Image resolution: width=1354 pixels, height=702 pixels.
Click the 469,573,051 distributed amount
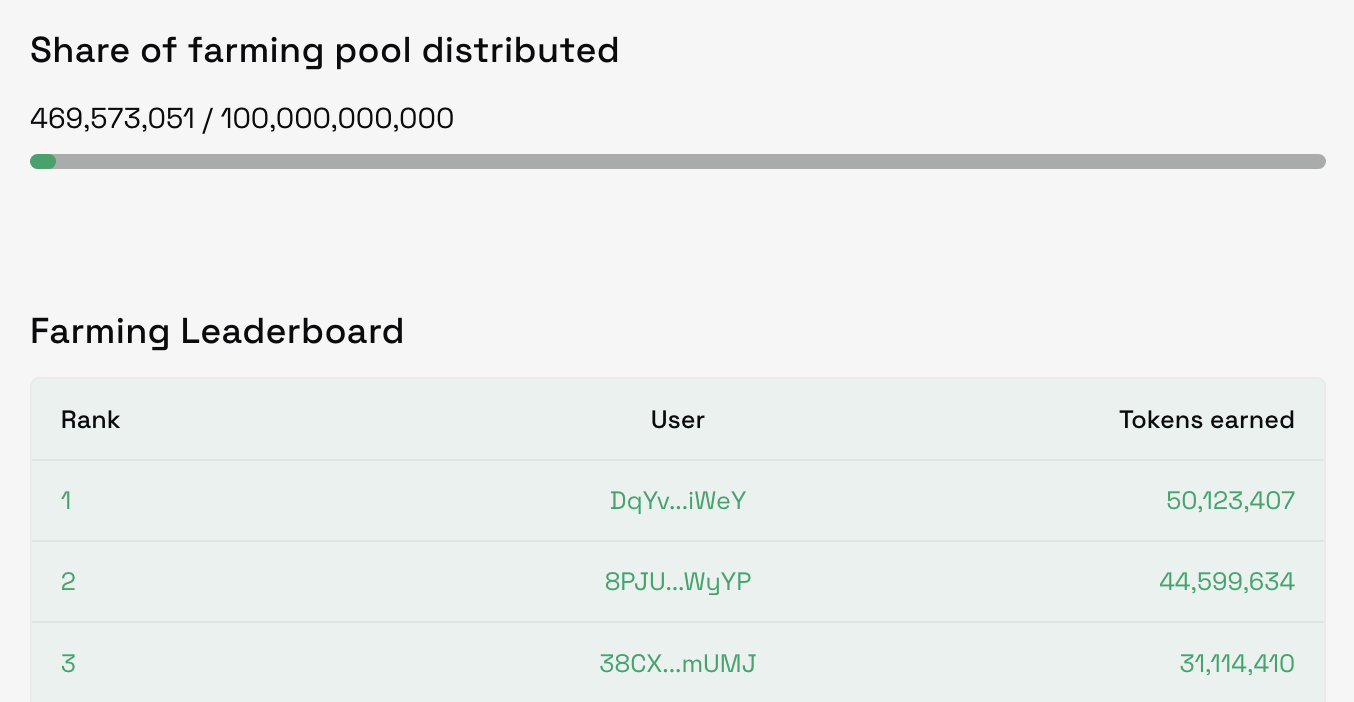pos(112,119)
